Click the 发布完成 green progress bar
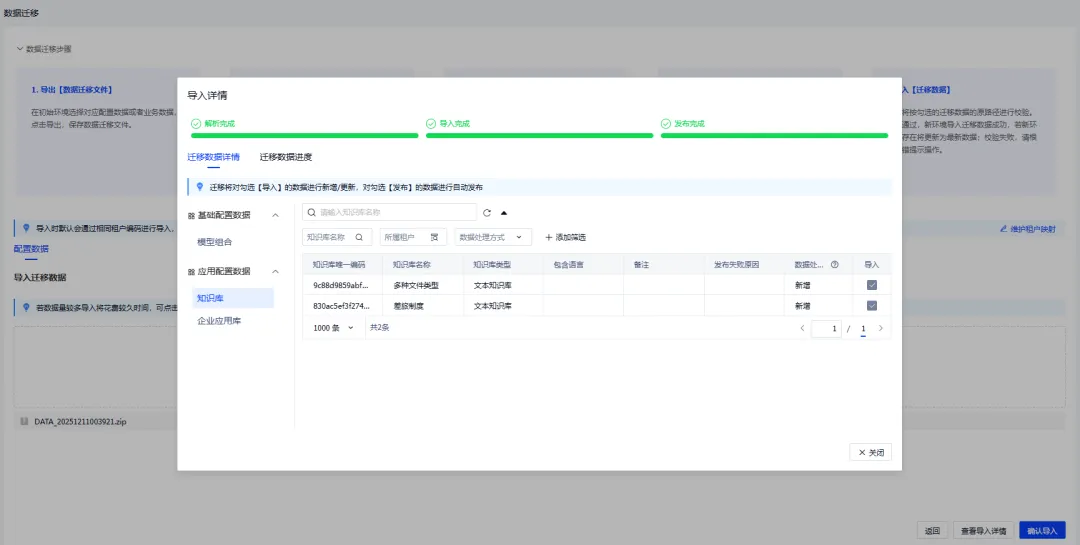Viewport: 1080px width, 545px height. 774,136
